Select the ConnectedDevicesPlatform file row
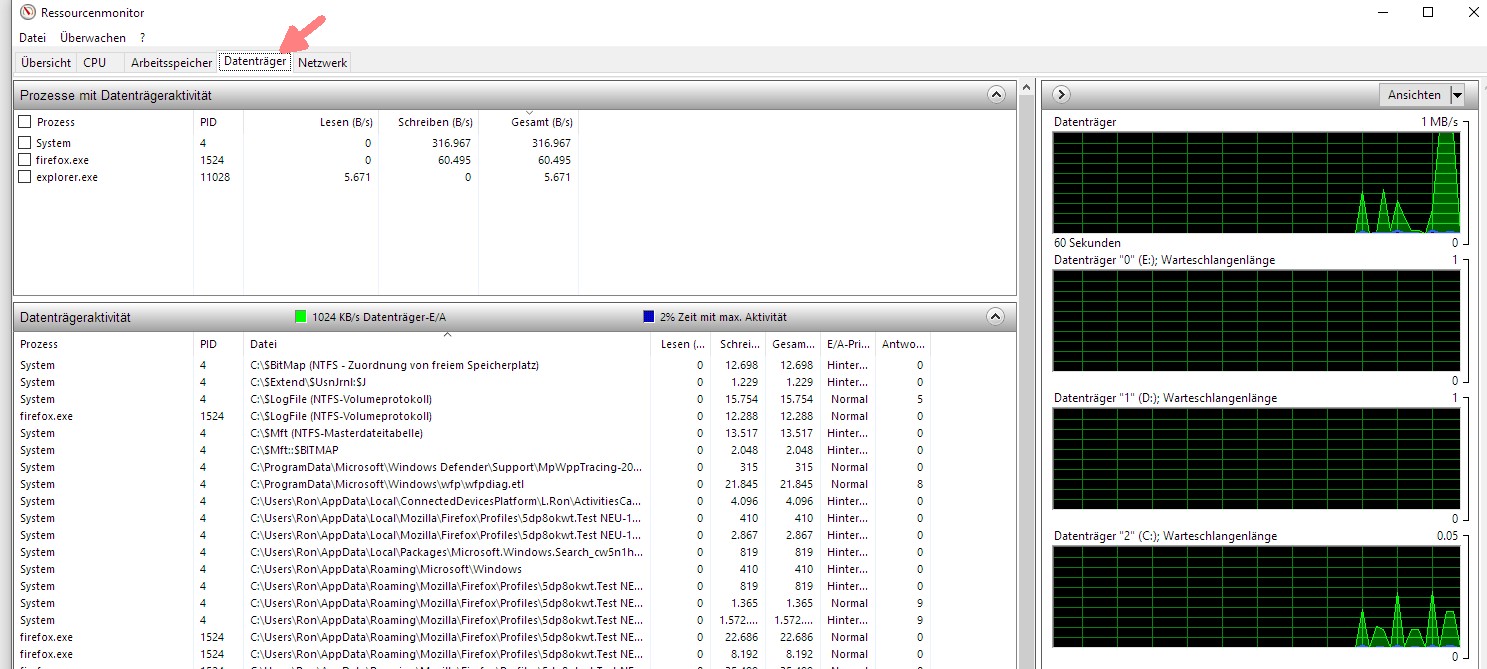 click(x=474, y=501)
